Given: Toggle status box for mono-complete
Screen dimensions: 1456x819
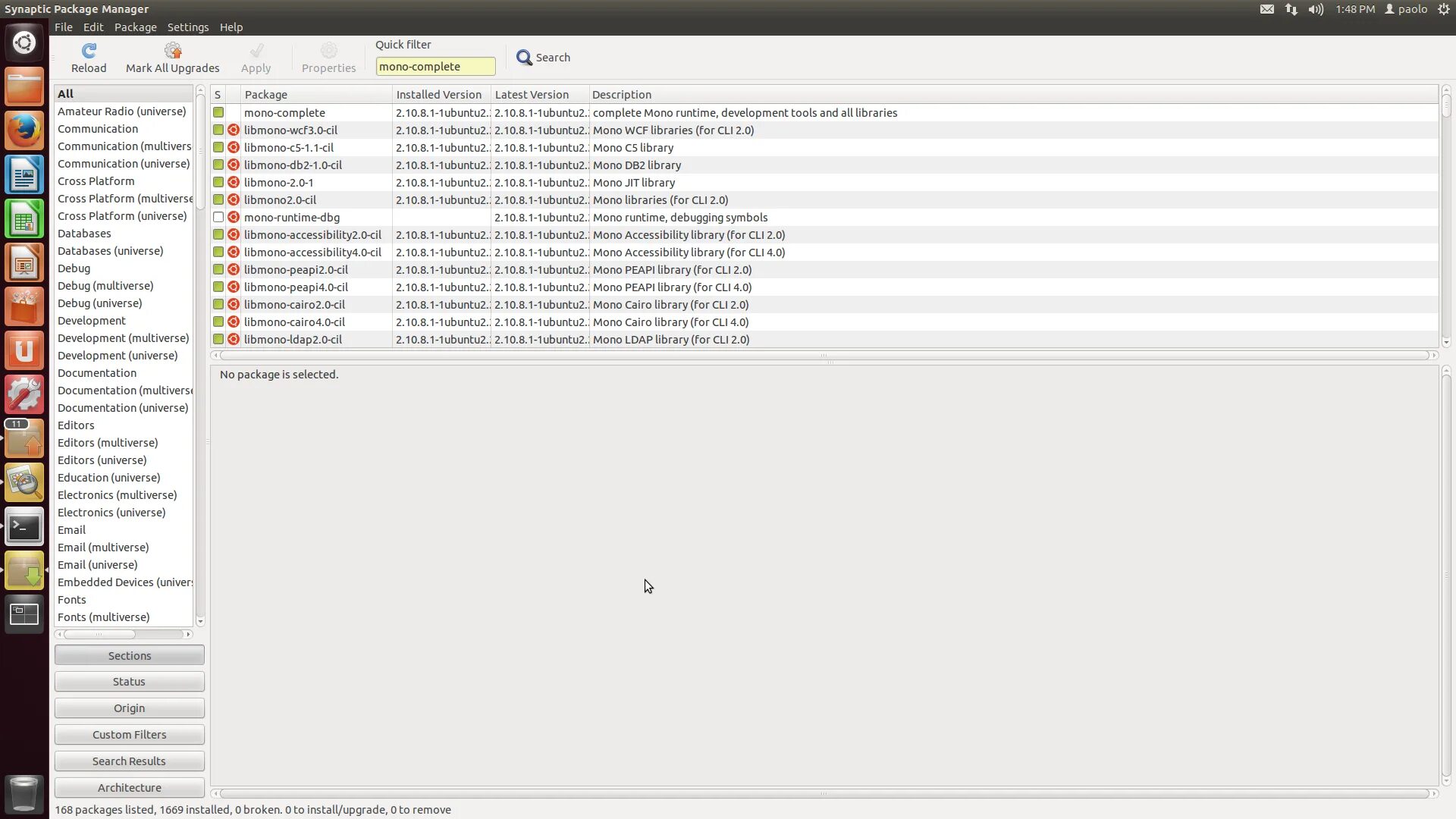Looking at the screenshot, I should pos(218,112).
